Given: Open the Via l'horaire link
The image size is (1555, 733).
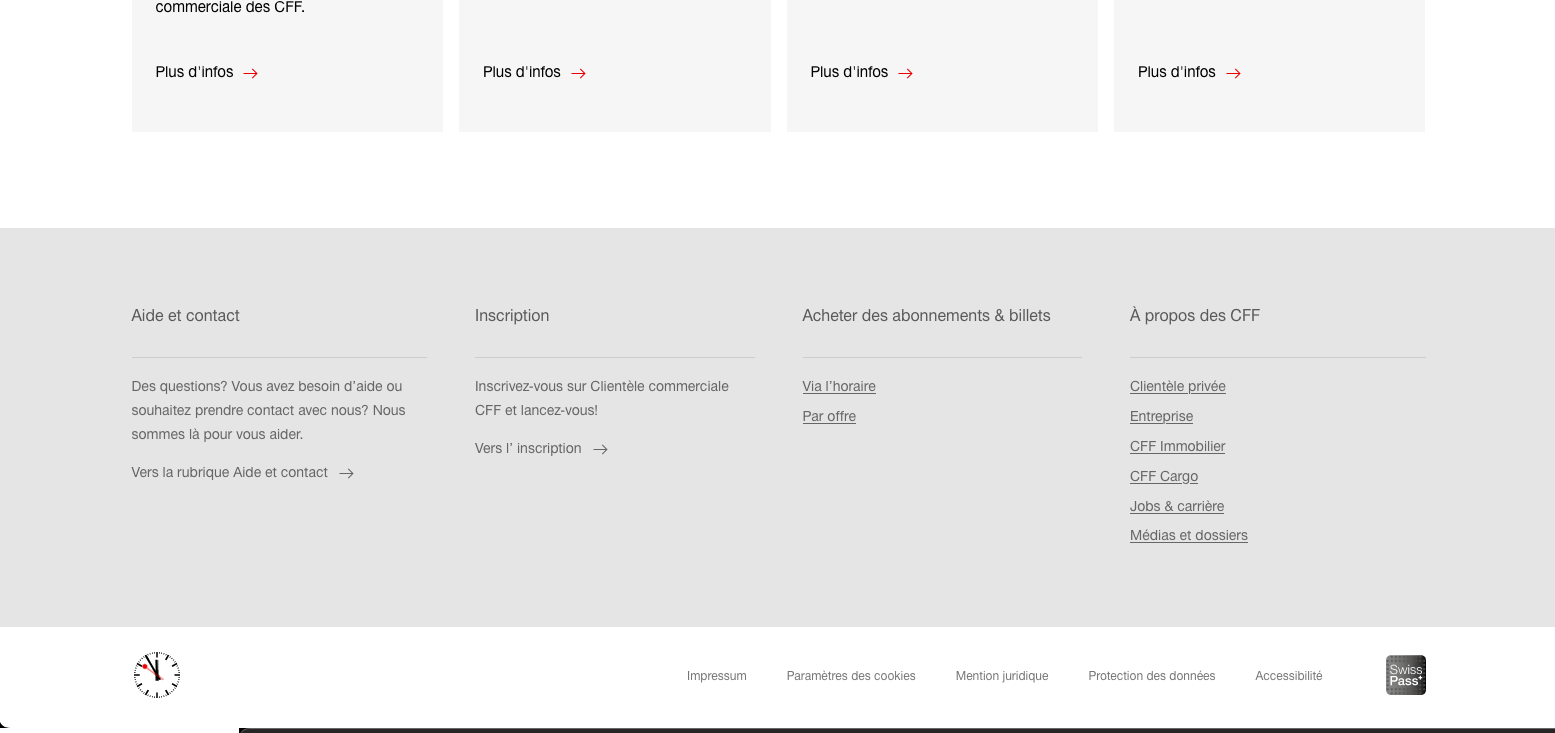Looking at the screenshot, I should coord(838,386).
